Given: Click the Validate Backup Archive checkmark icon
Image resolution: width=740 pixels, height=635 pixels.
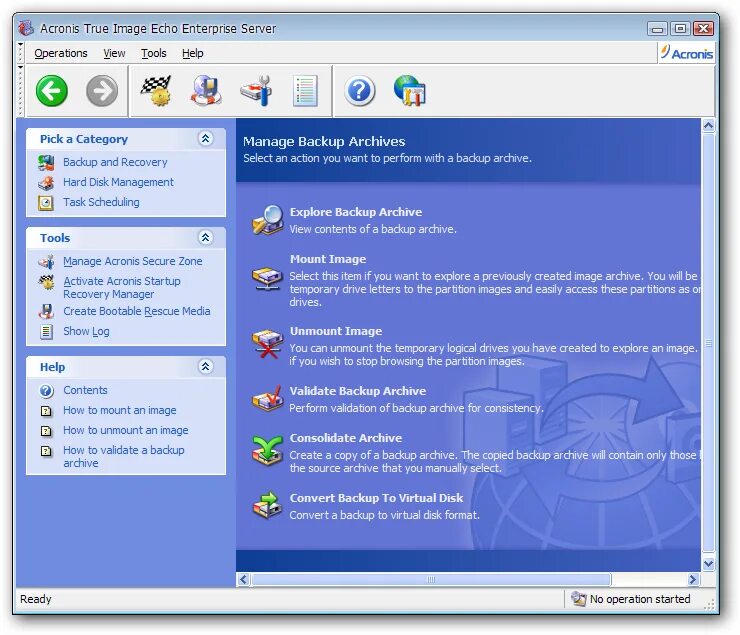Looking at the screenshot, I should tap(267, 399).
